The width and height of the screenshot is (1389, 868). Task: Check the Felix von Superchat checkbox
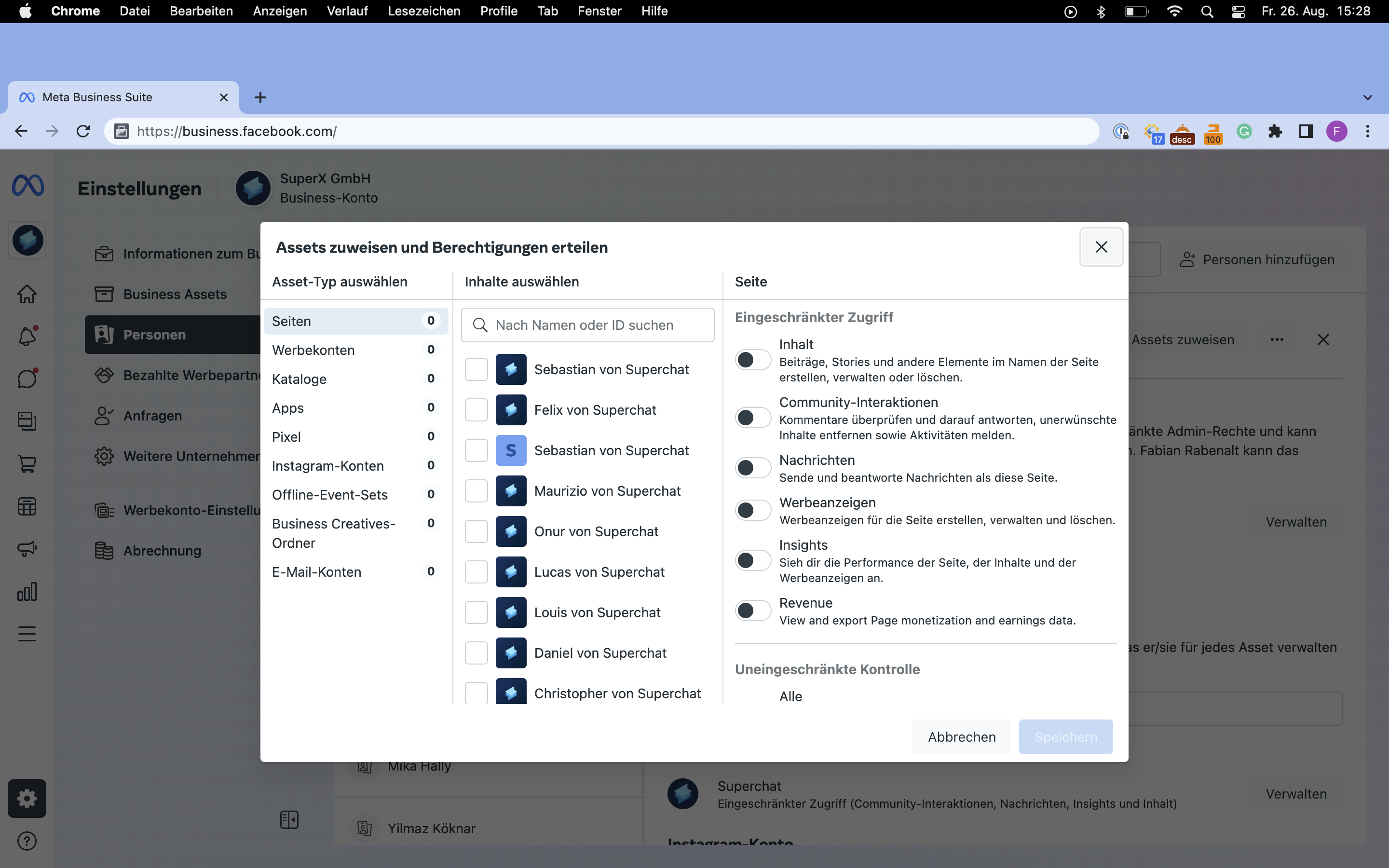point(476,410)
